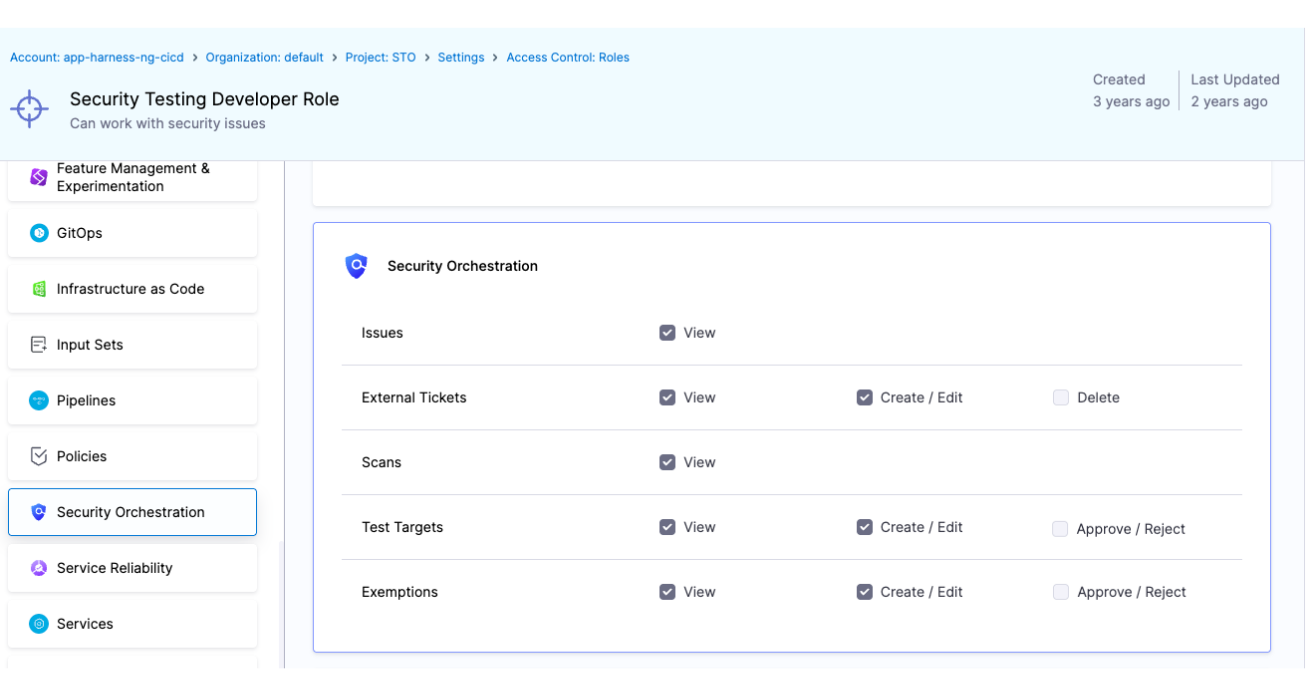Click the Services icon in sidebar

tap(39, 624)
